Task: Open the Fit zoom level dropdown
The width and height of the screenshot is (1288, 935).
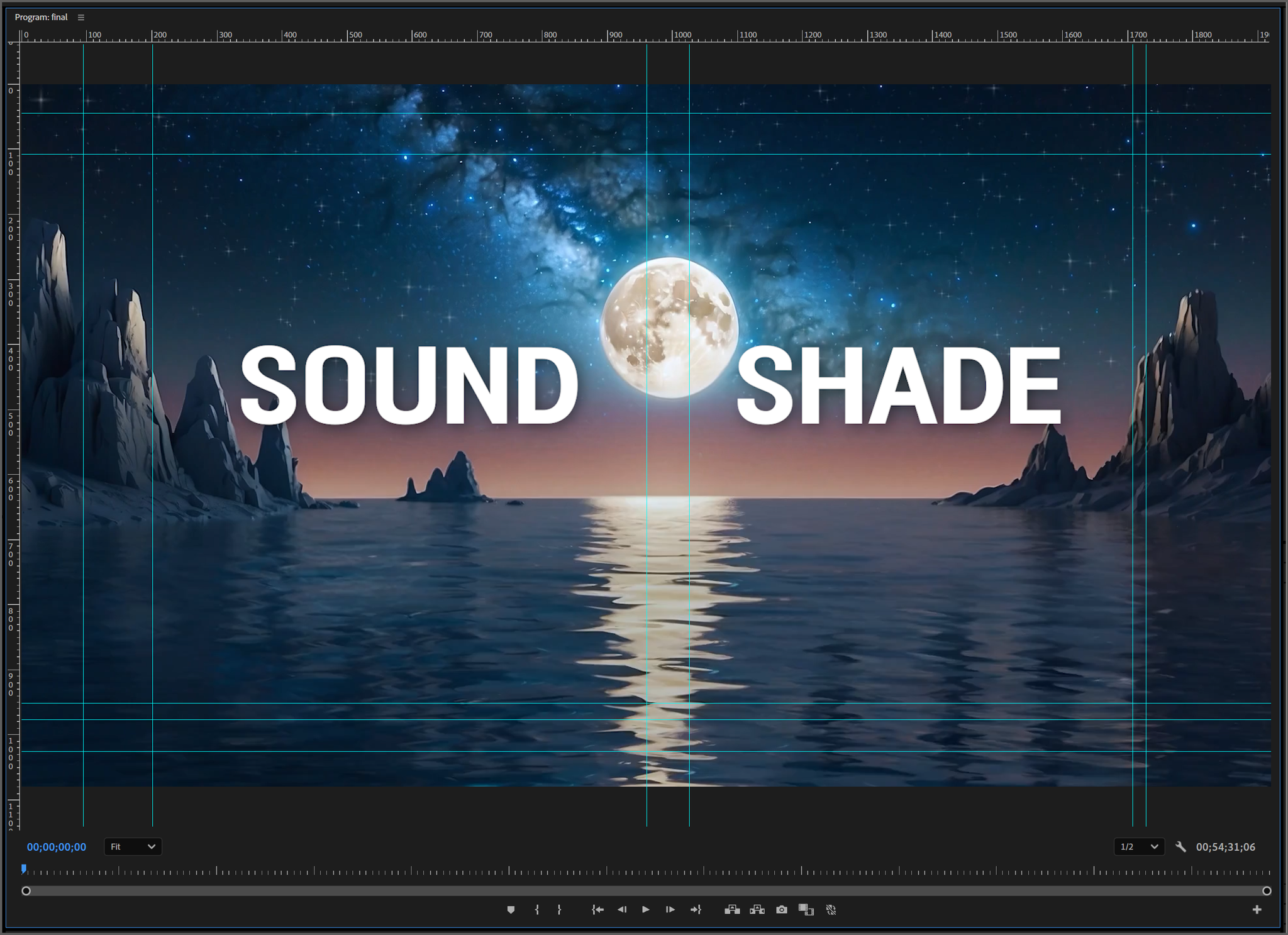Action: point(133,847)
